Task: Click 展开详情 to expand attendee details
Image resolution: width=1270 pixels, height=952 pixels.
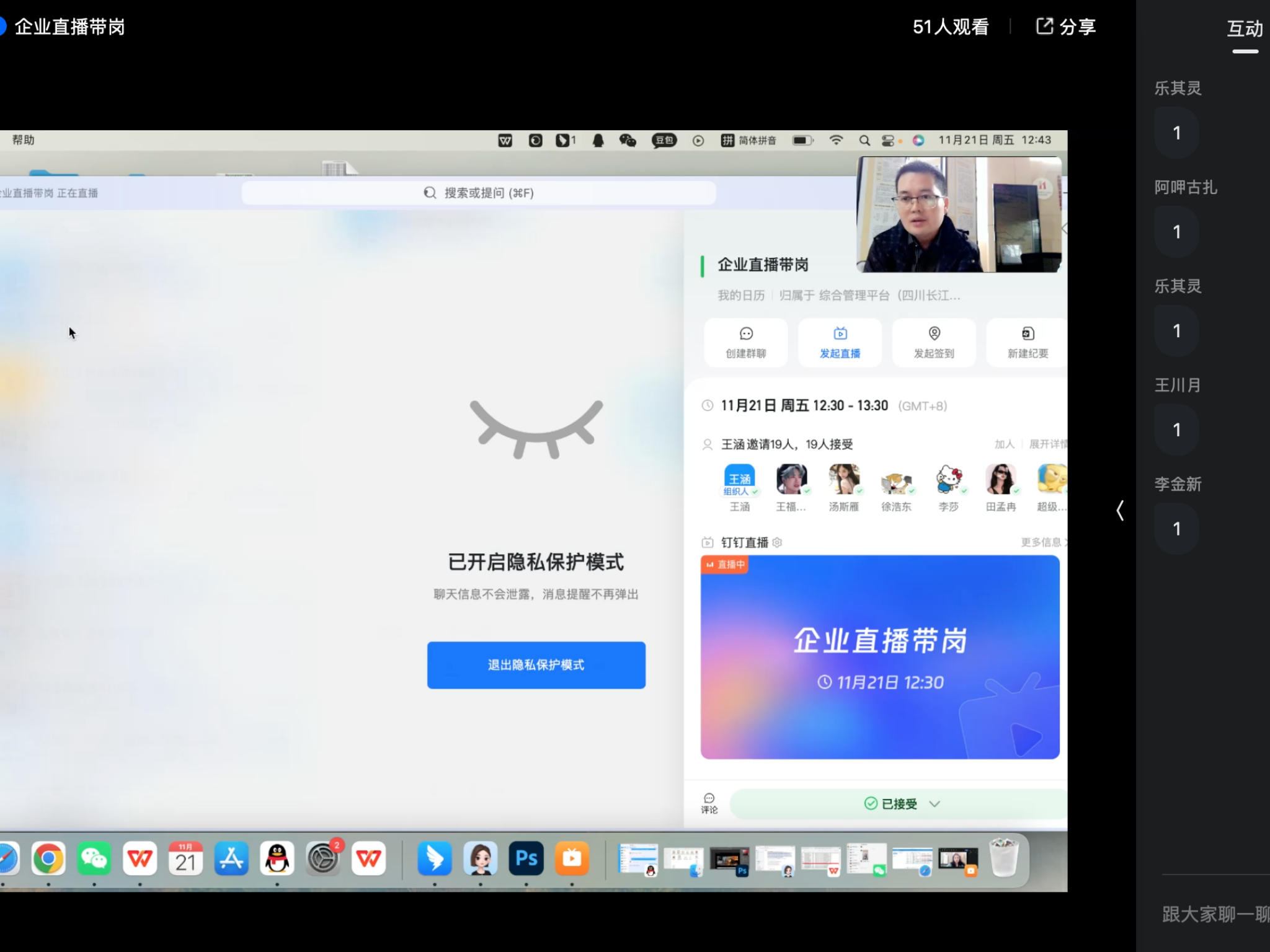Action: (x=1047, y=444)
